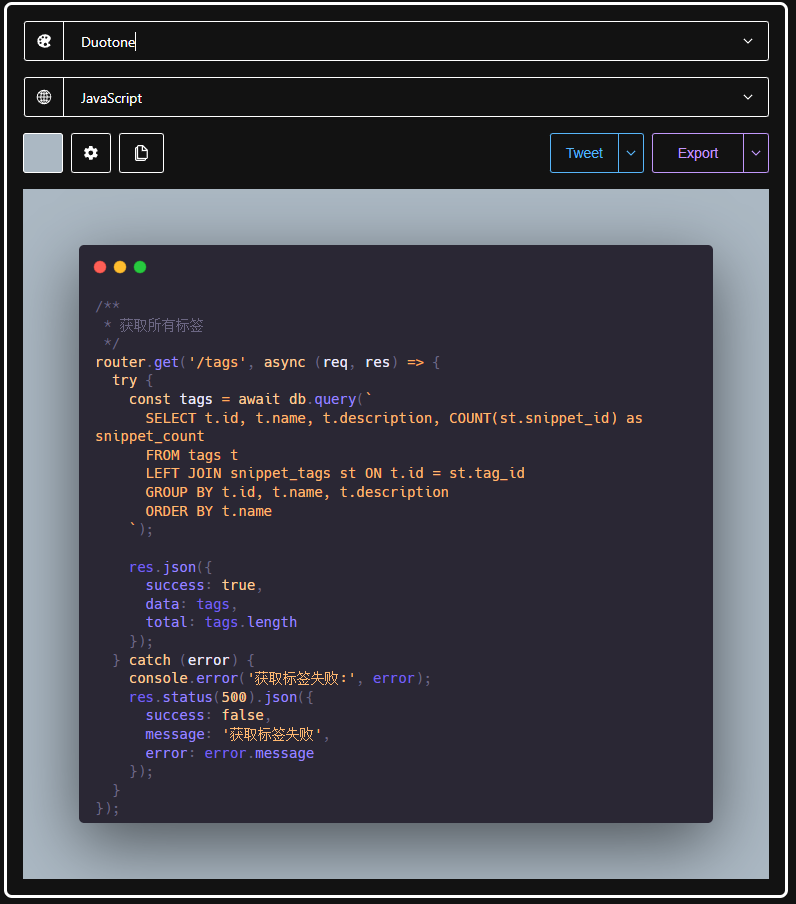Open the Tweet options dropdown arrow
Image resolution: width=796 pixels, height=904 pixels.
coord(631,153)
